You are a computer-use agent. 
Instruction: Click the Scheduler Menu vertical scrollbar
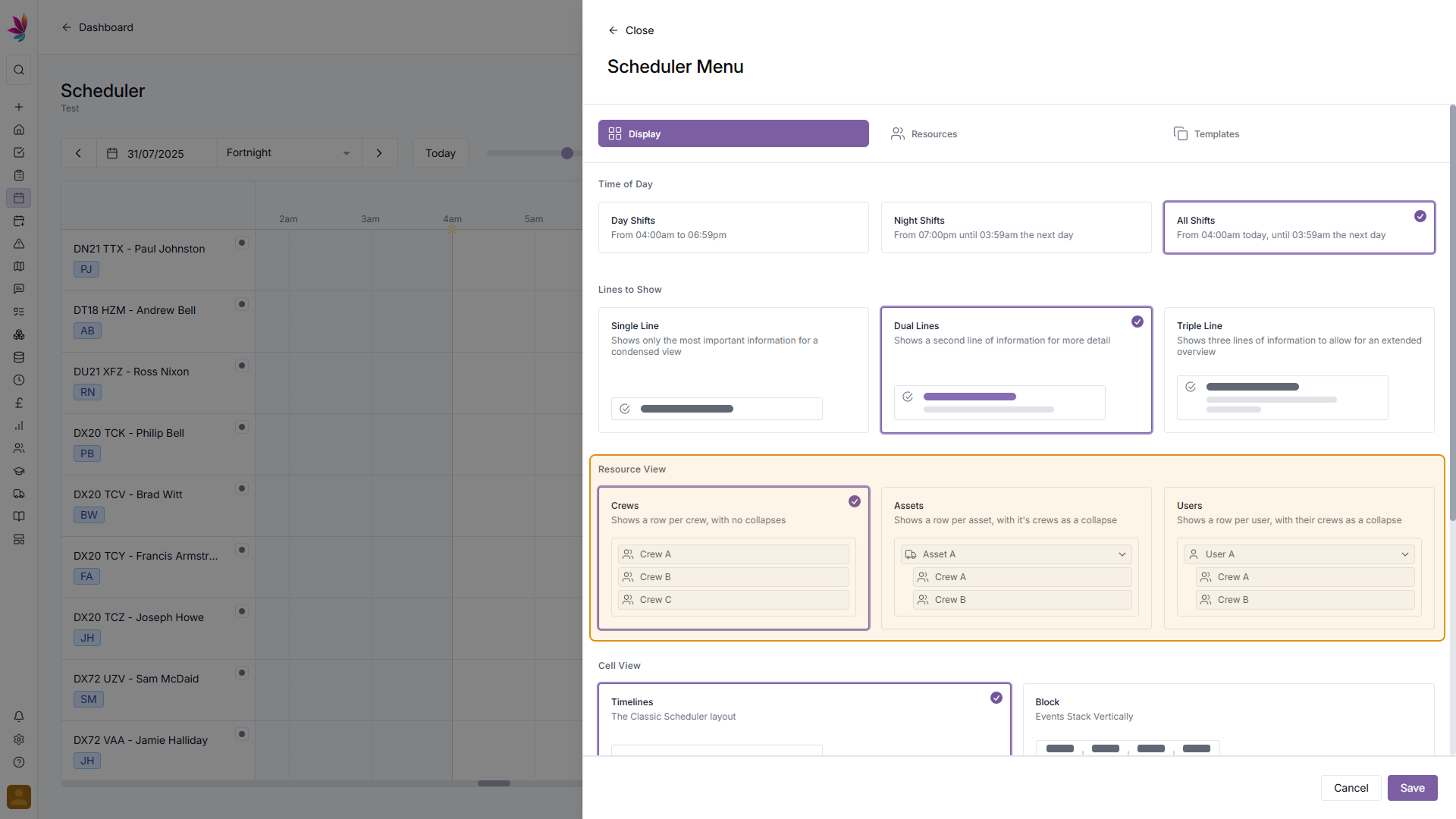[x=1452, y=312]
